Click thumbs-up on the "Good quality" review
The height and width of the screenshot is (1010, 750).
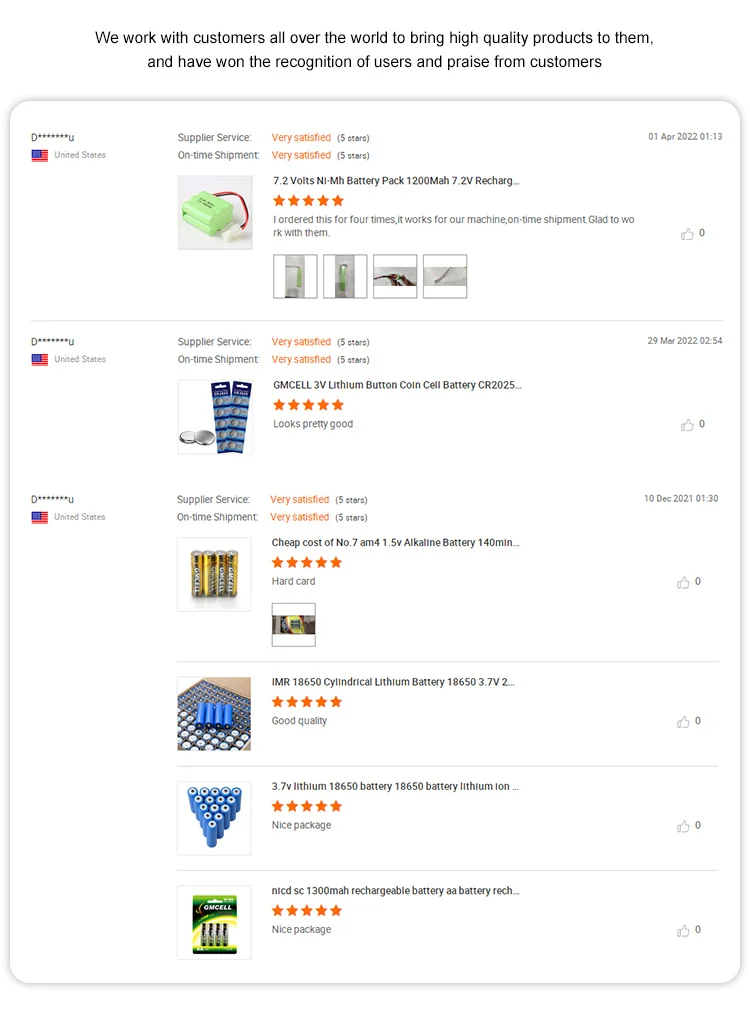coord(683,722)
